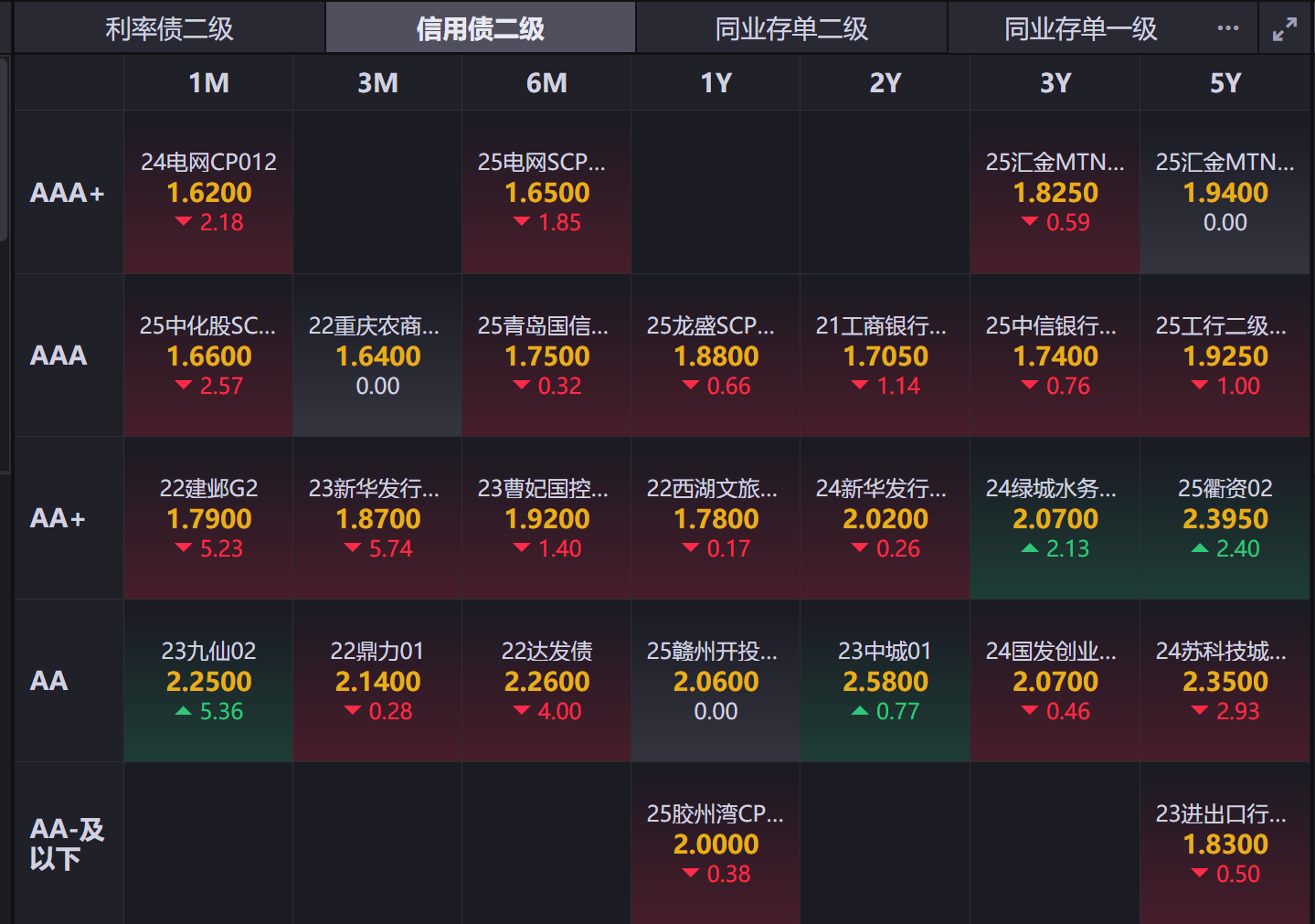
Task: Open bond cell 25中信银行 with yield 1.7400
Action: [1055, 356]
